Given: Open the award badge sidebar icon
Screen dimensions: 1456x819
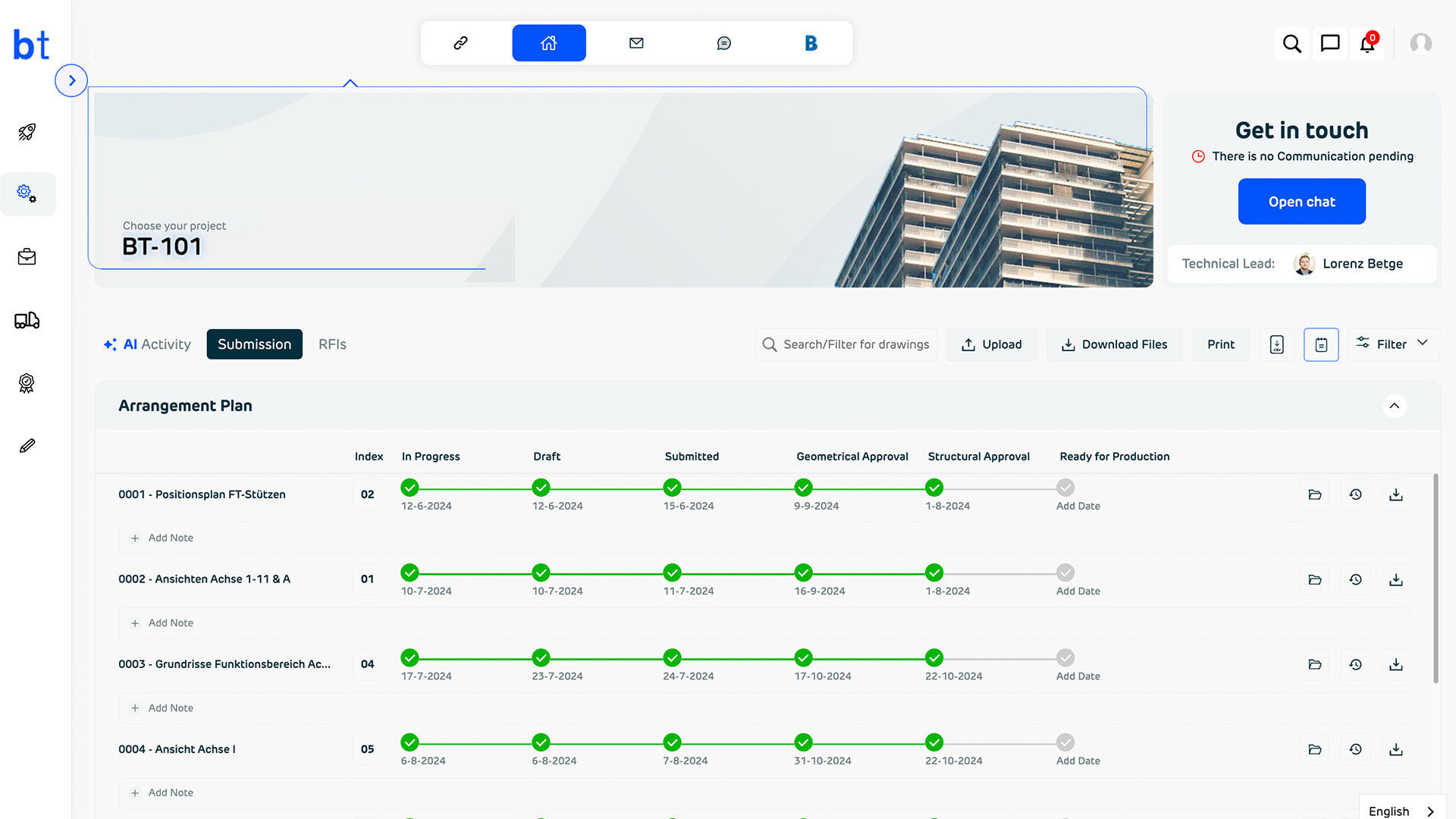Looking at the screenshot, I should pos(27,383).
